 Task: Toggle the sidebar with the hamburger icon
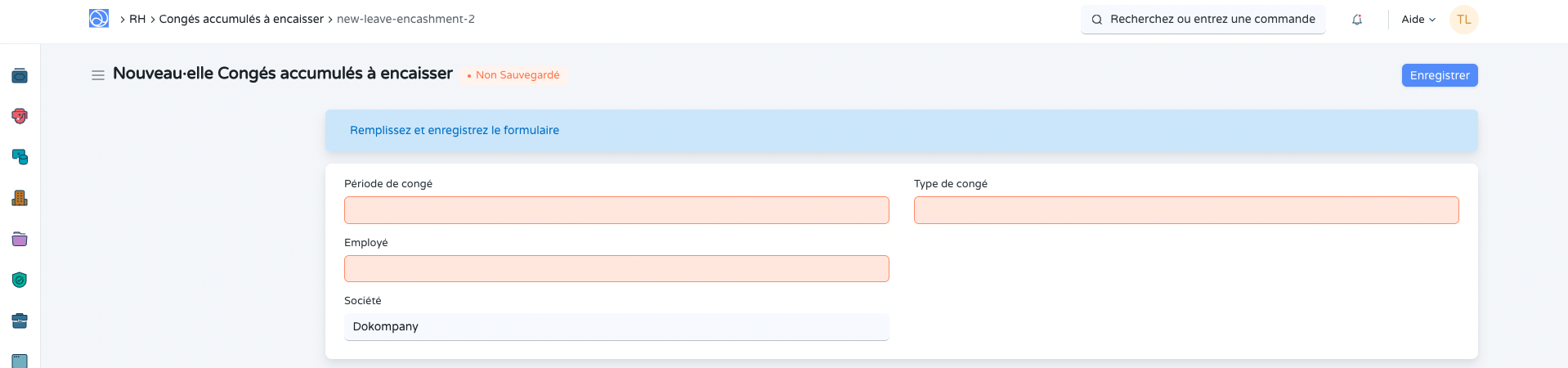click(x=98, y=75)
